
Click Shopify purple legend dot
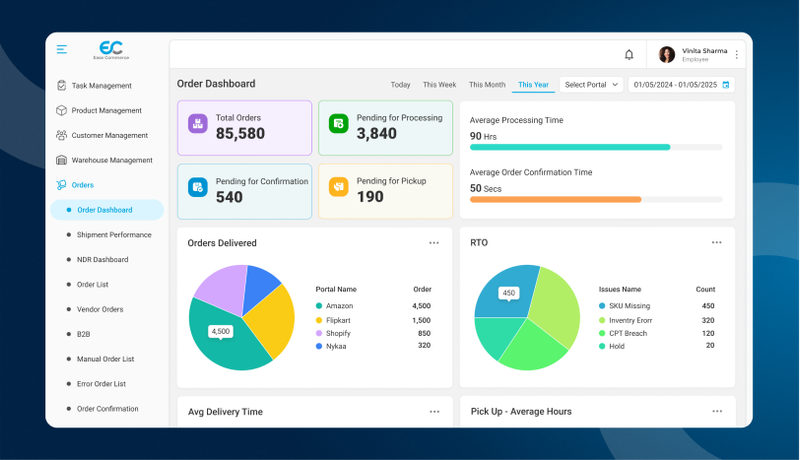click(x=319, y=333)
